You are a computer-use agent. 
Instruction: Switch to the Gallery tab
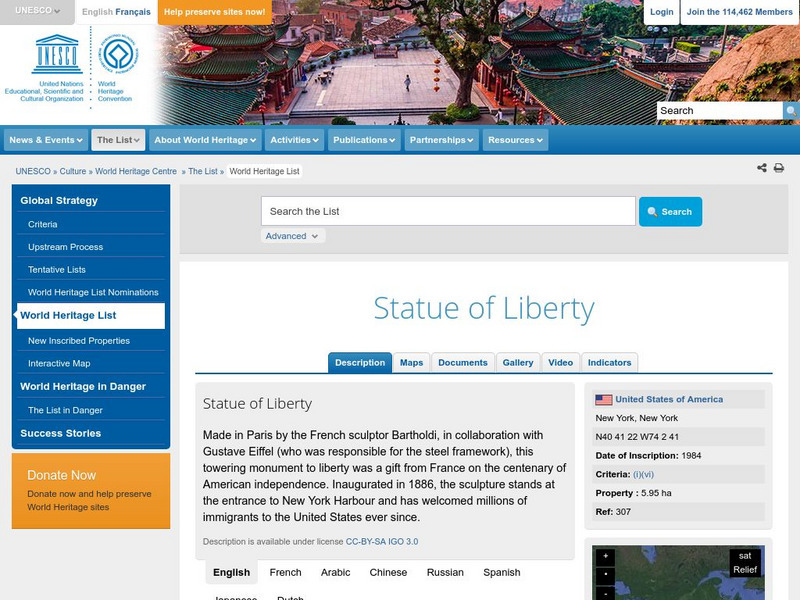pos(518,363)
